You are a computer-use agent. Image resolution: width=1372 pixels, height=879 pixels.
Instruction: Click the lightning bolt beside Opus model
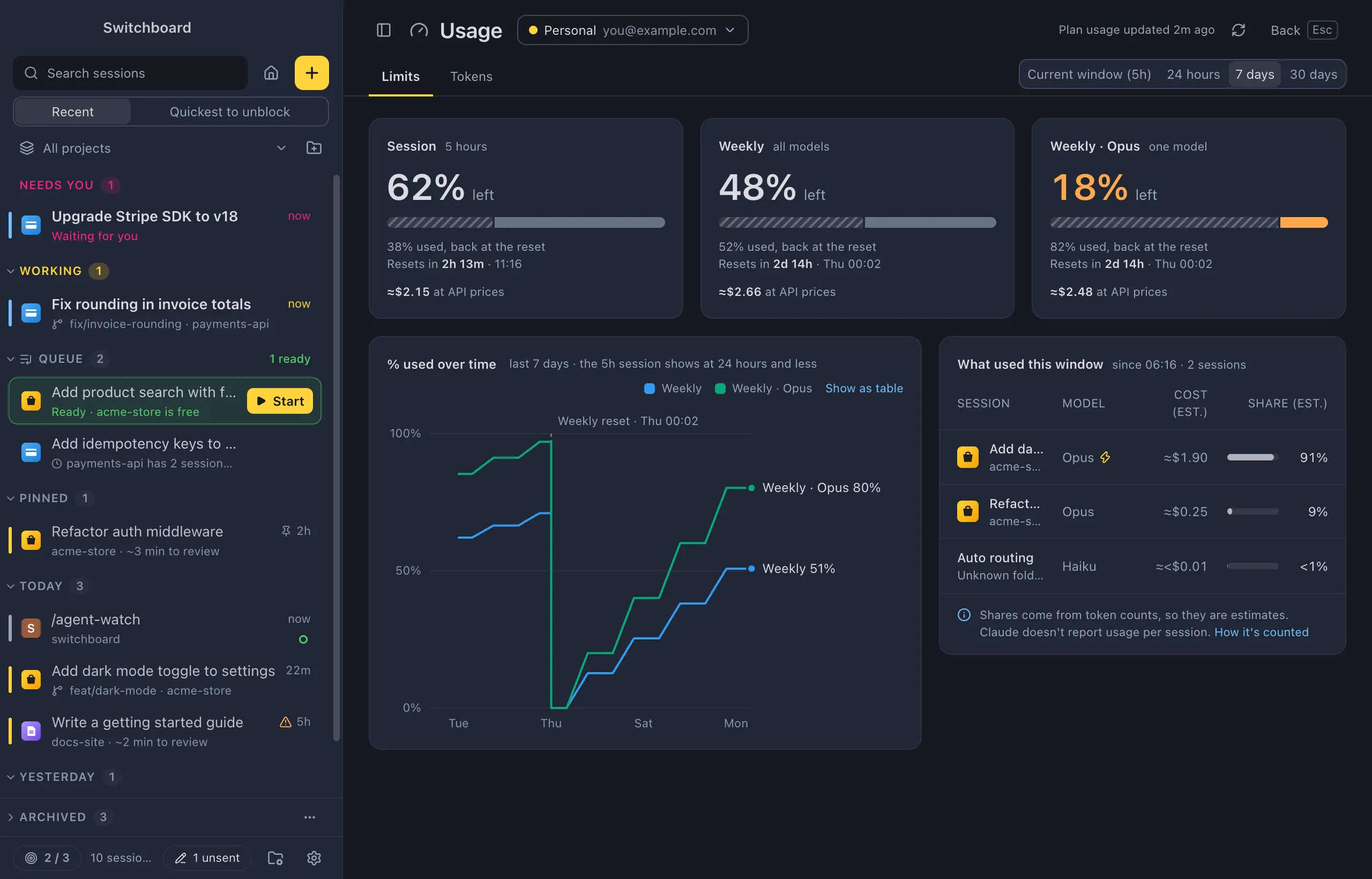[x=1106, y=457]
